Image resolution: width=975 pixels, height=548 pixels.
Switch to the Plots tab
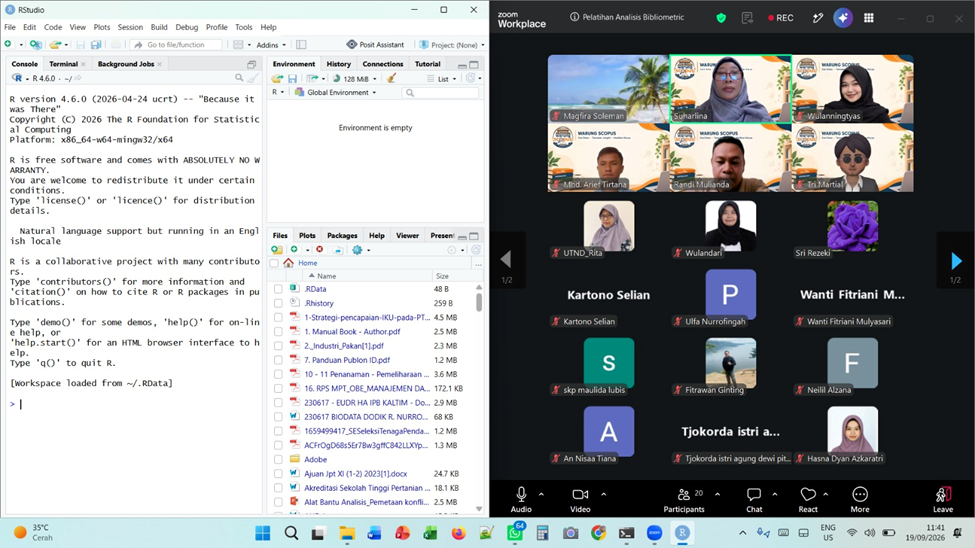[x=307, y=236]
